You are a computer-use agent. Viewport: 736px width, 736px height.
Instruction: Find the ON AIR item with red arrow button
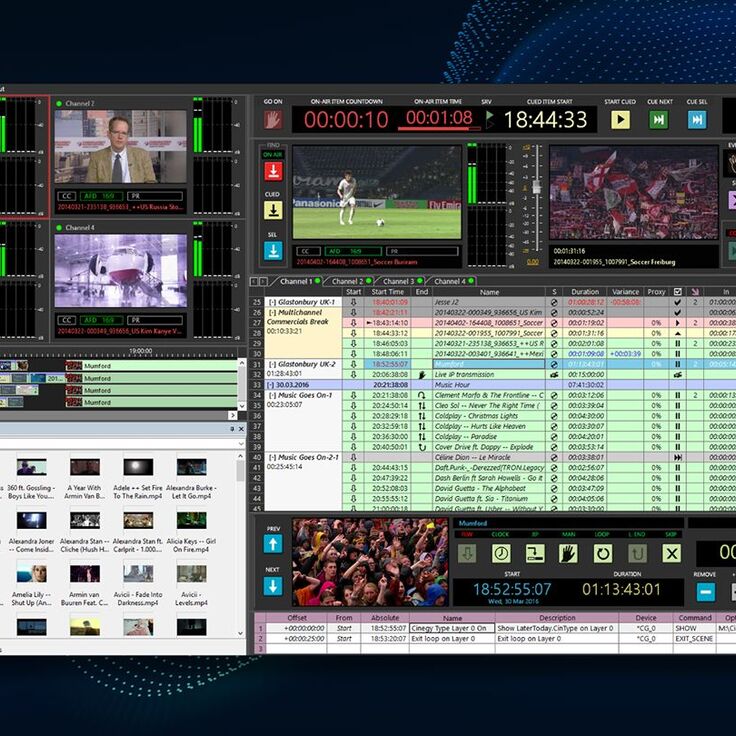coord(273,171)
